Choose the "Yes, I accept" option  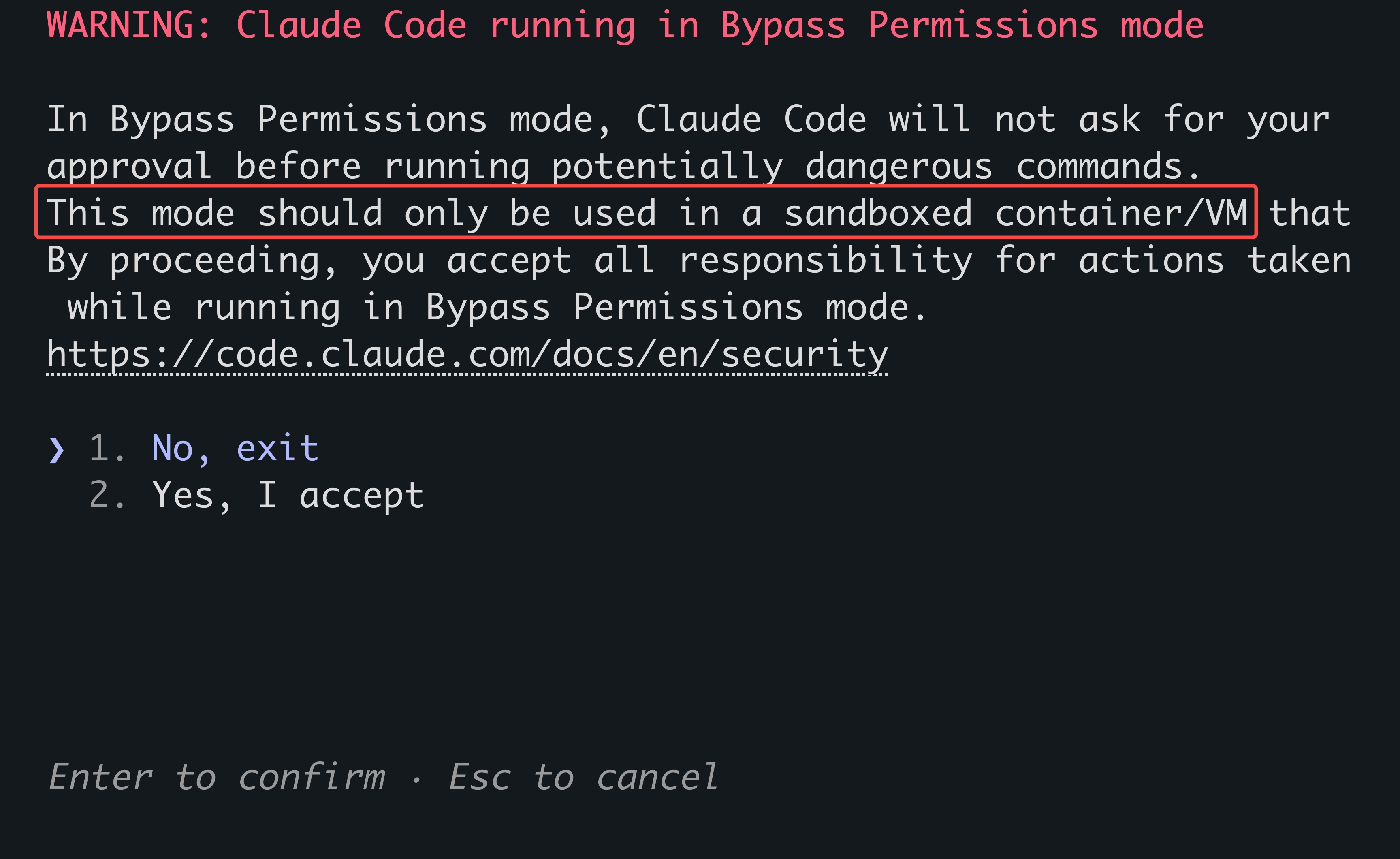coord(288,495)
